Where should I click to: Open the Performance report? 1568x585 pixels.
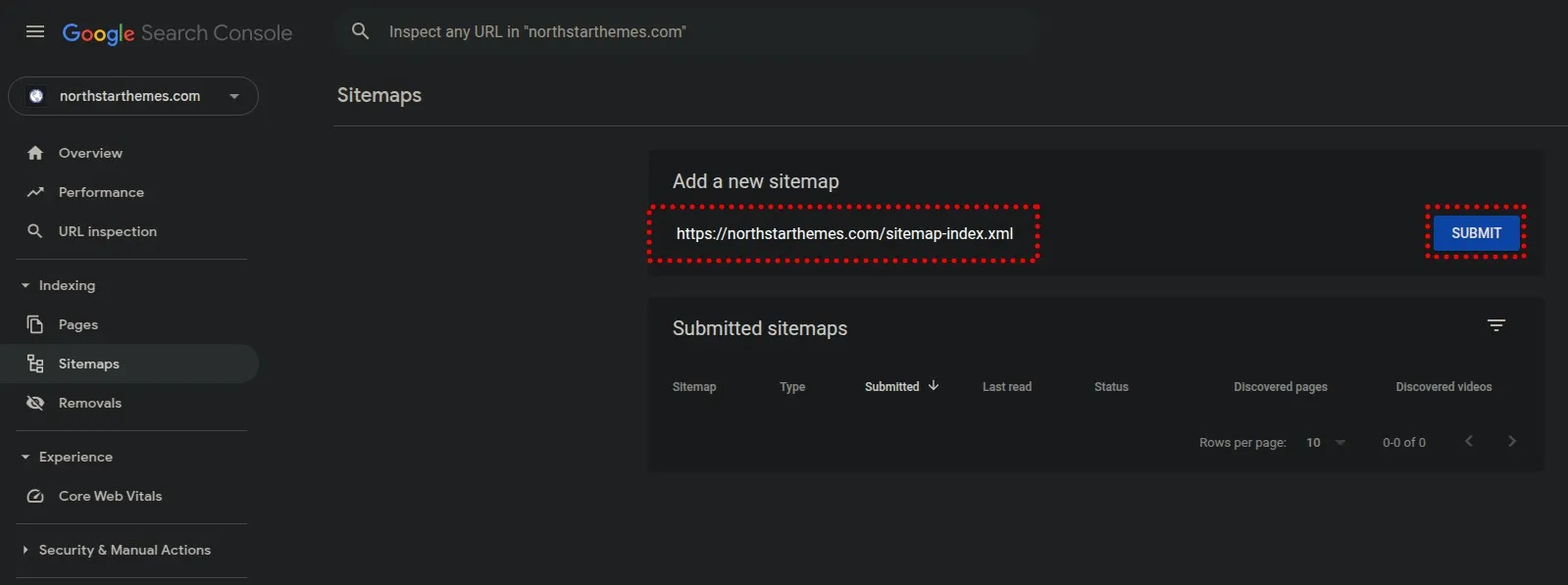coord(101,192)
